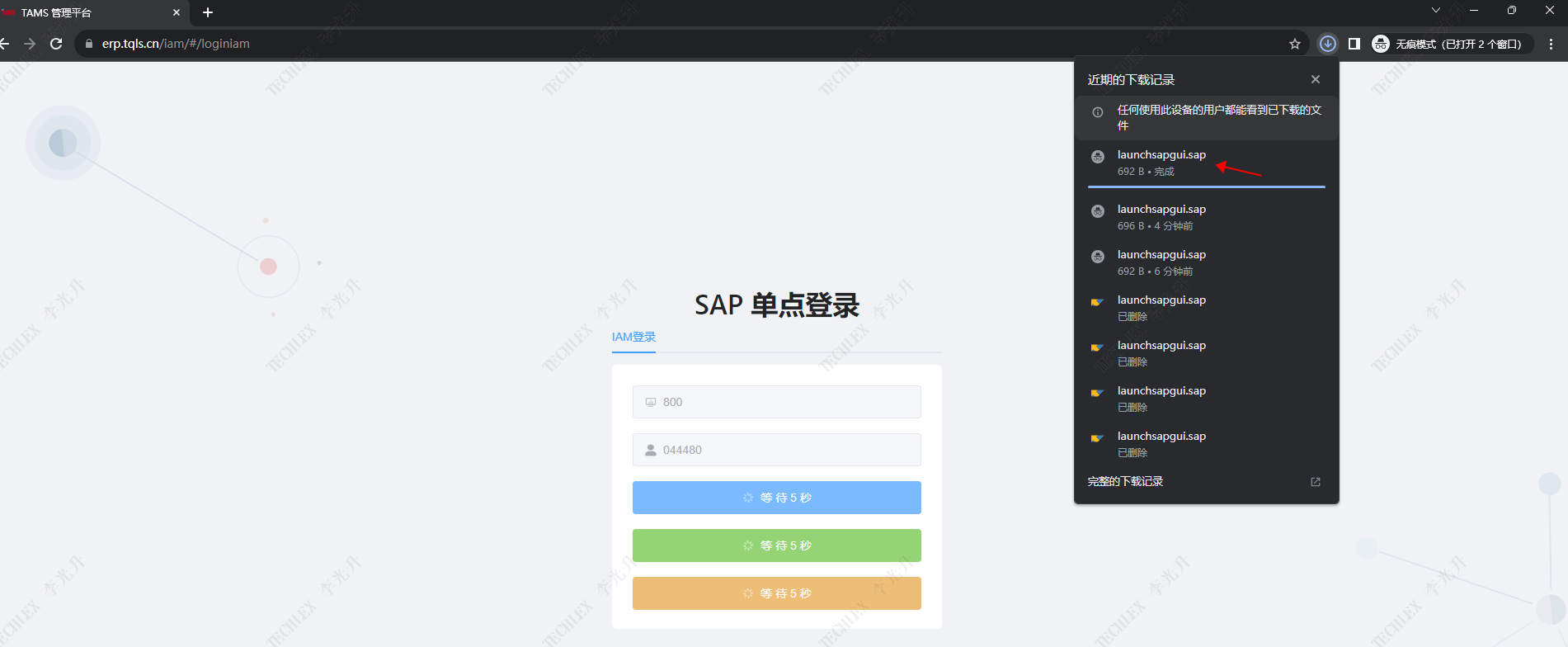Viewport: 1568px width, 647px height.
Task: Click the 近期的下载记录 popup title
Action: [1131, 80]
